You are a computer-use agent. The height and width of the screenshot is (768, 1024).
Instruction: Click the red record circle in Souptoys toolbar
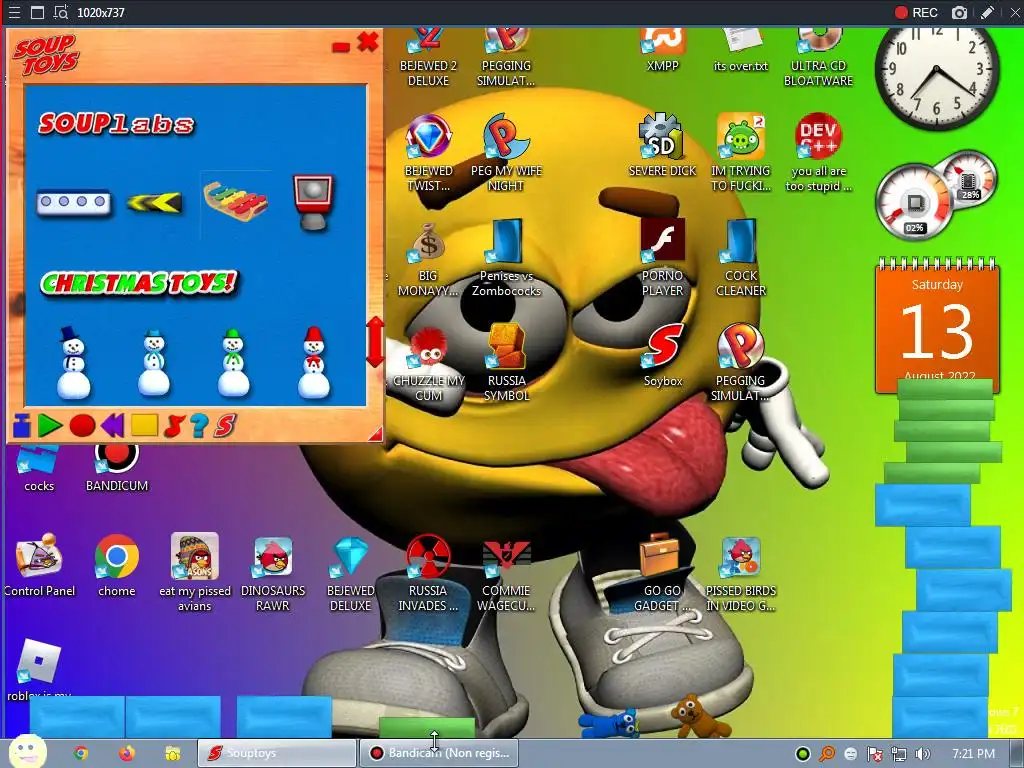tap(82, 426)
